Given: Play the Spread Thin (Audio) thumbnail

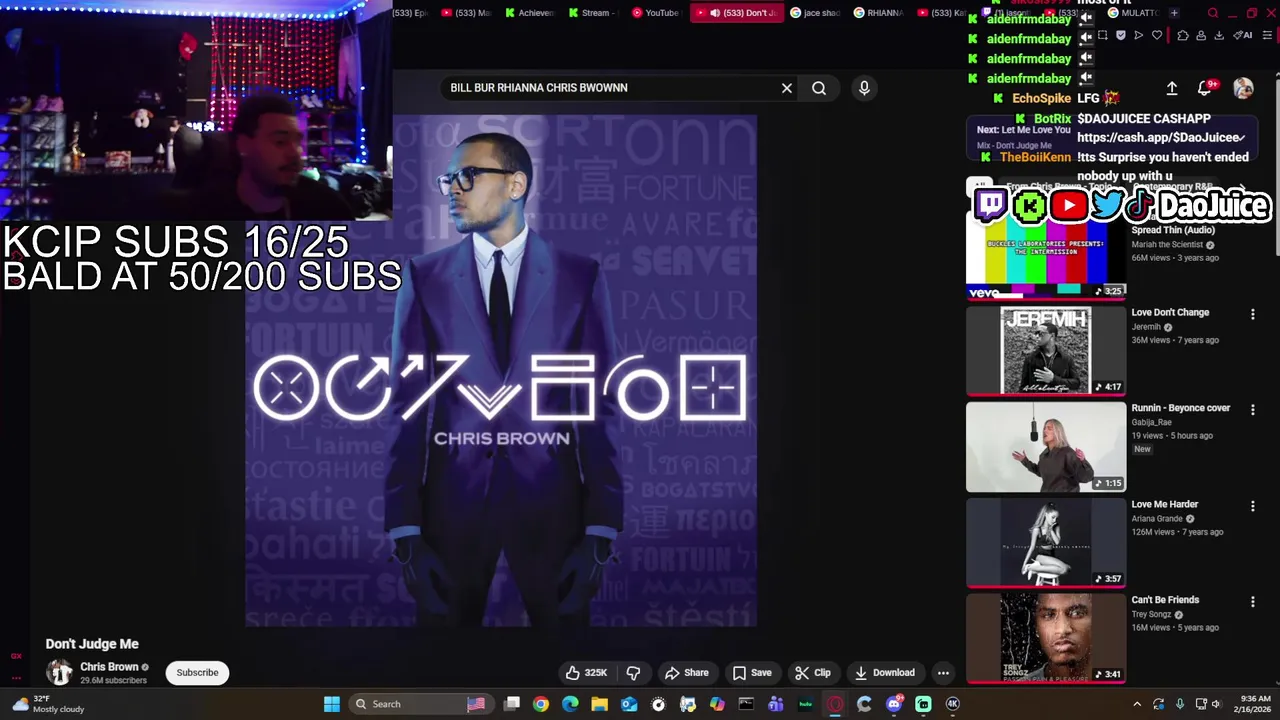Looking at the screenshot, I should click(x=1046, y=255).
